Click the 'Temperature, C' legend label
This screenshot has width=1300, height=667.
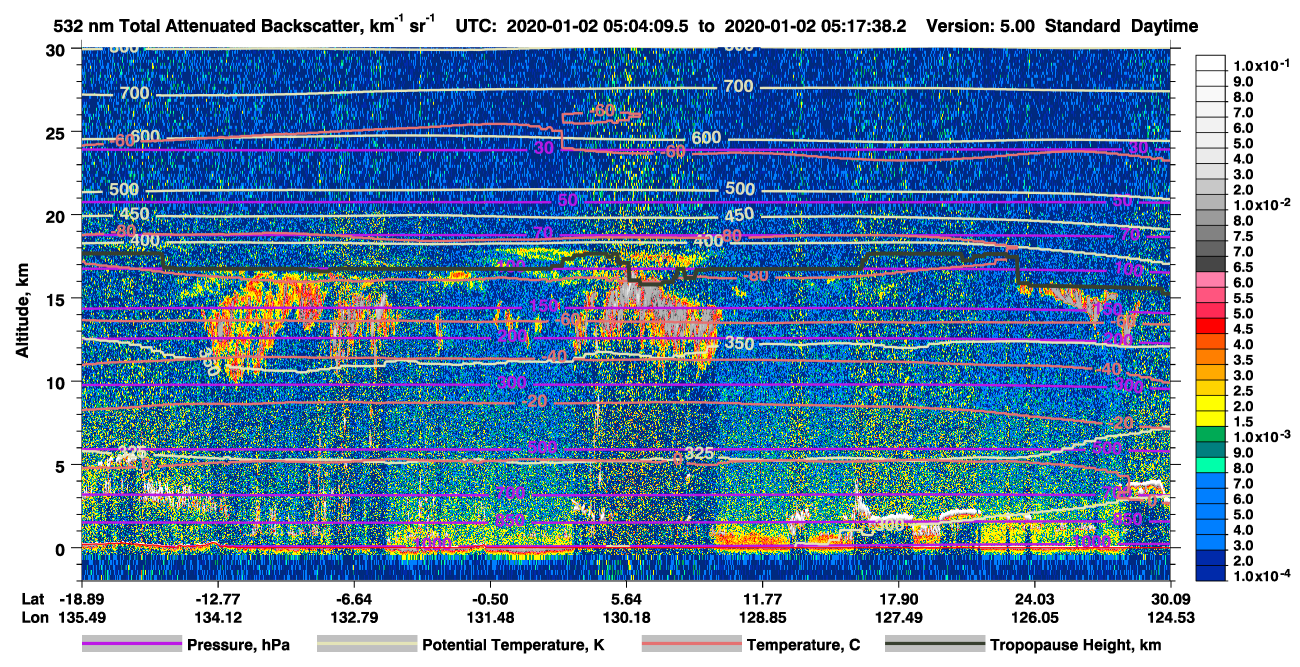(x=803, y=646)
